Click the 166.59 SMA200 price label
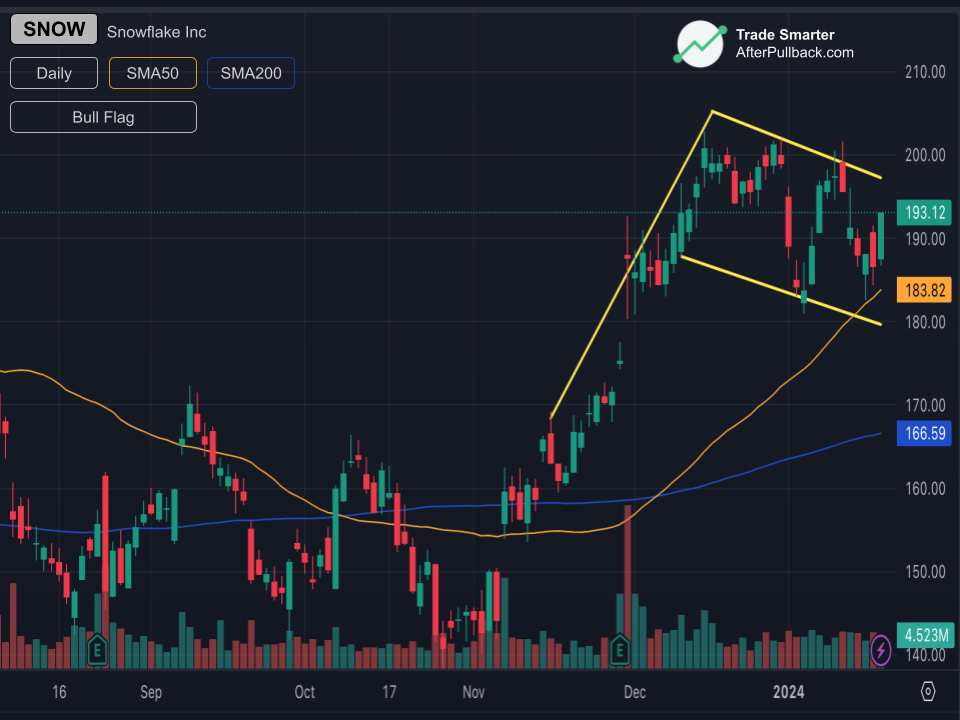Image resolution: width=960 pixels, height=720 pixels. click(924, 433)
